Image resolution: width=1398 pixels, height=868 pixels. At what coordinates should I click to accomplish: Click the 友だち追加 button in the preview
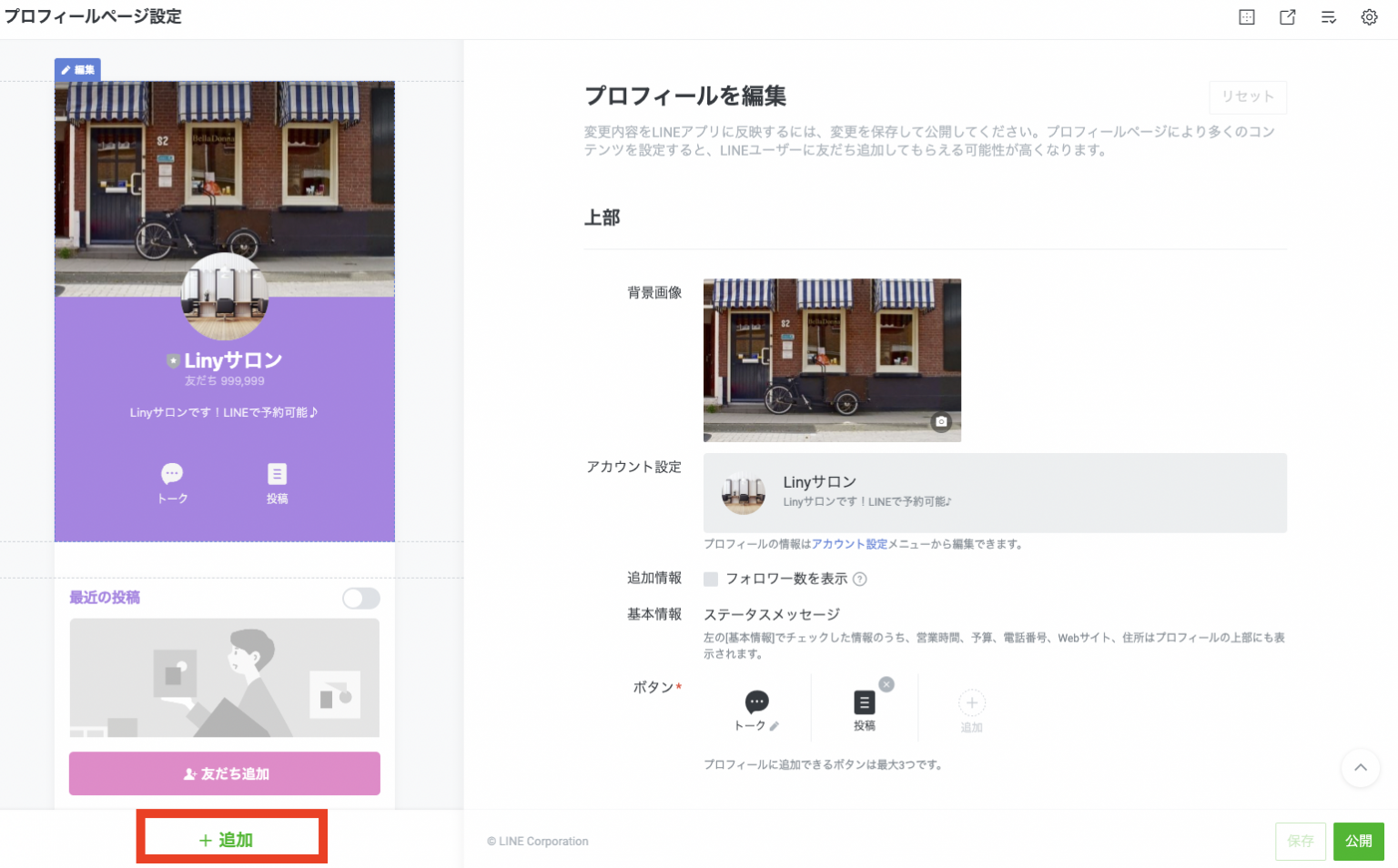tap(224, 773)
